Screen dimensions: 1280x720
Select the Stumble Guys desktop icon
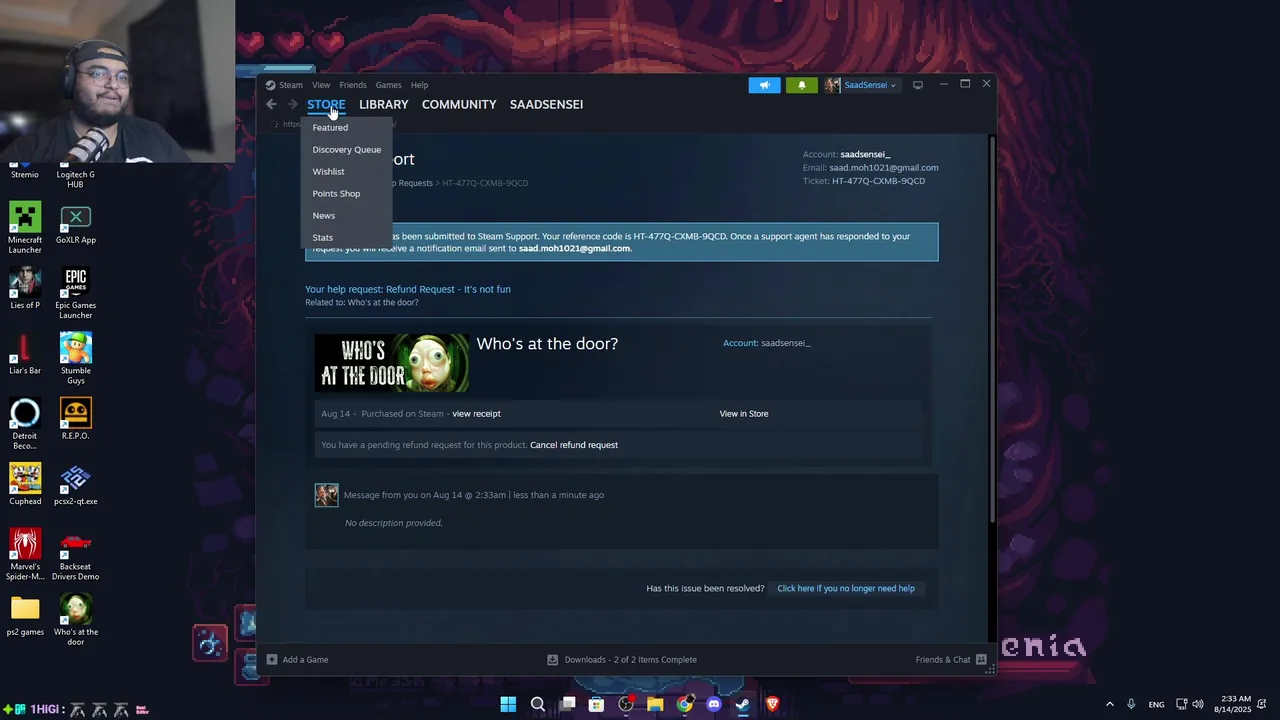[x=75, y=358]
